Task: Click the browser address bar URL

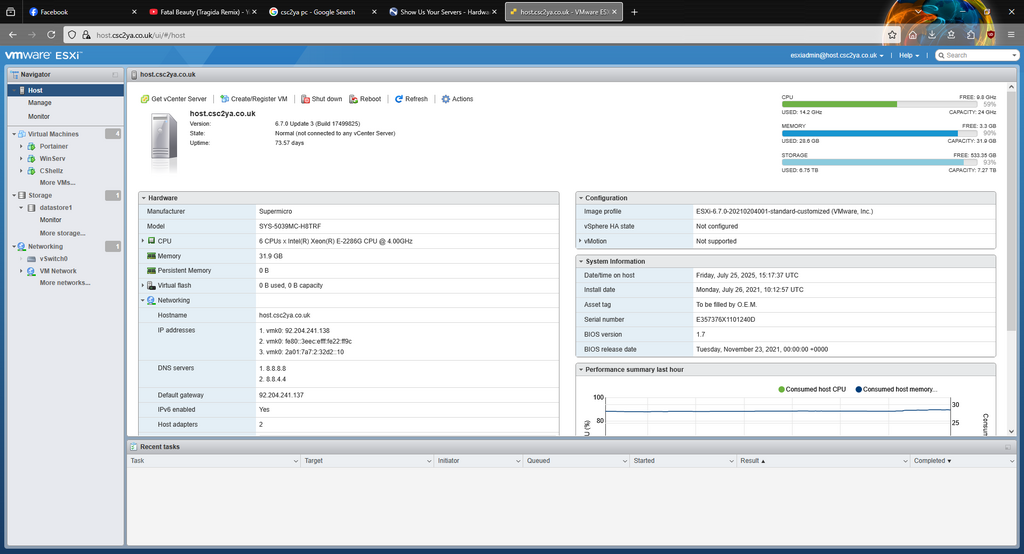Action: [140, 35]
